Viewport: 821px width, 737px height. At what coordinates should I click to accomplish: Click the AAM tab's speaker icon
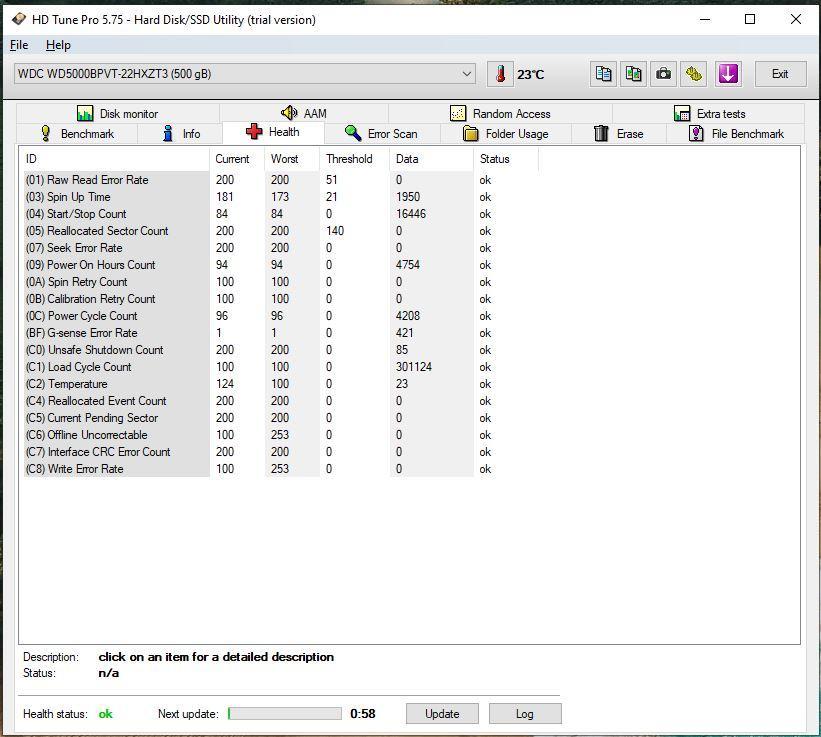pyautogui.click(x=289, y=113)
